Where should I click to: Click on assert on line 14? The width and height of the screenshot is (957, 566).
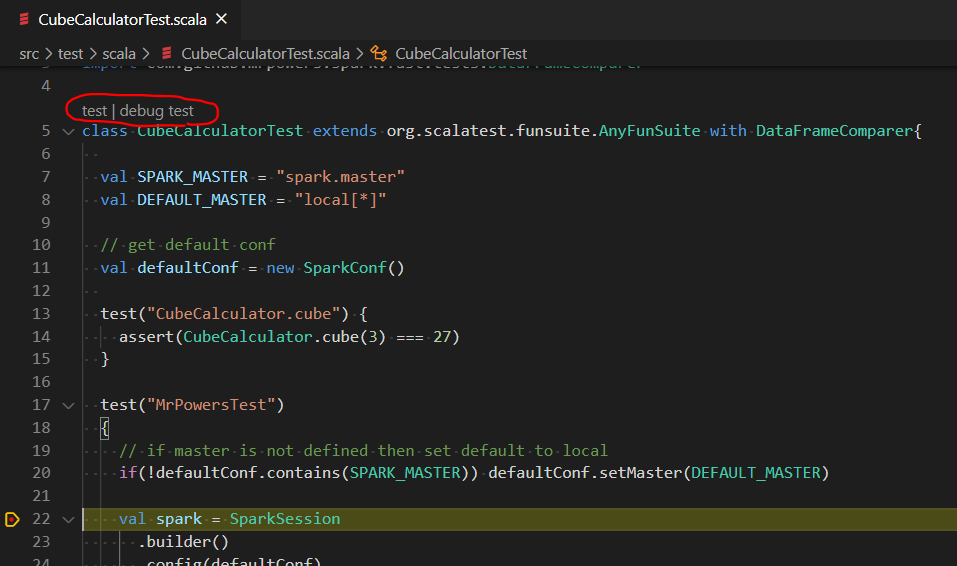(x=146, y=337)
